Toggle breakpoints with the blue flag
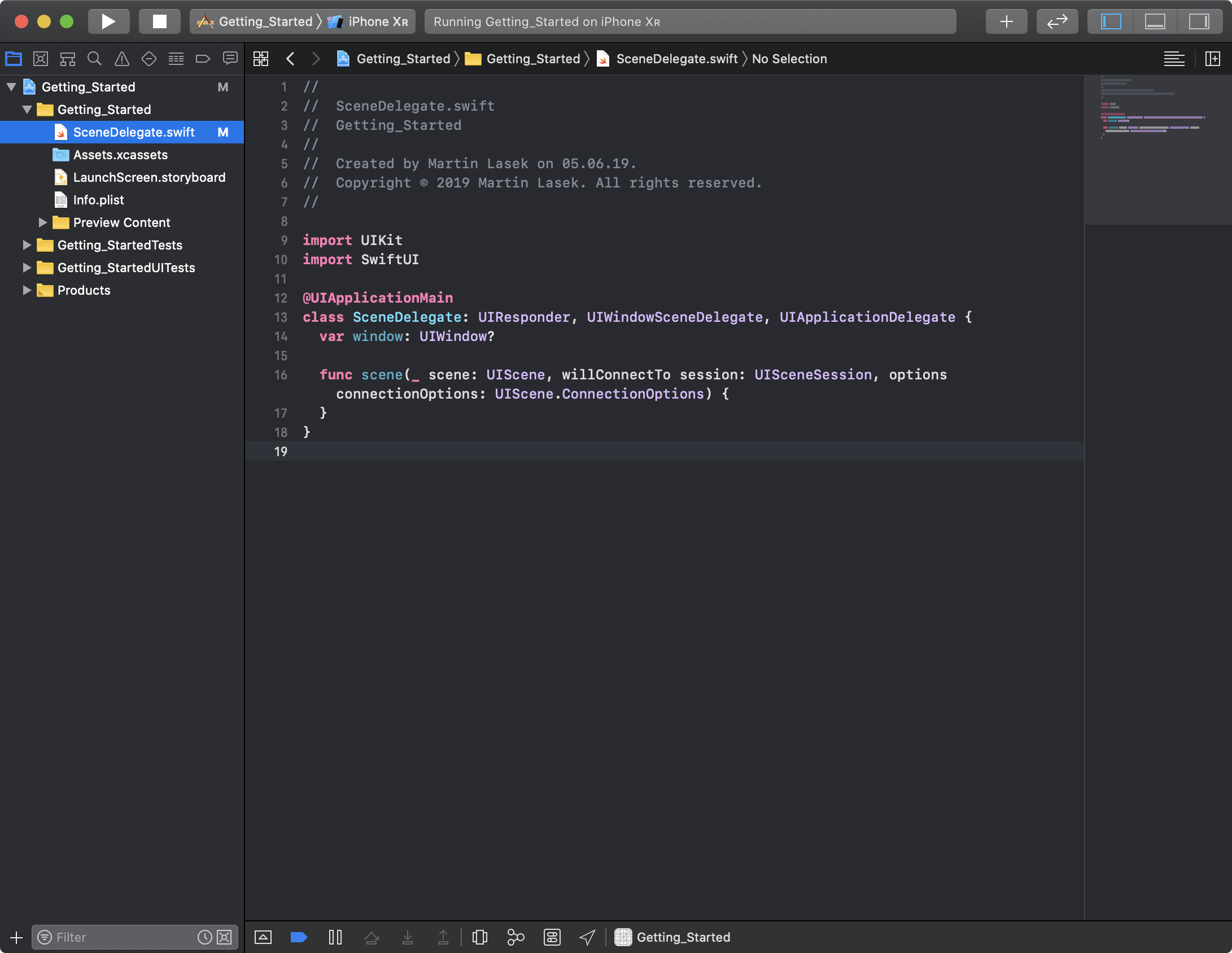Screen dimensions: 1232x953 [299, 937]
